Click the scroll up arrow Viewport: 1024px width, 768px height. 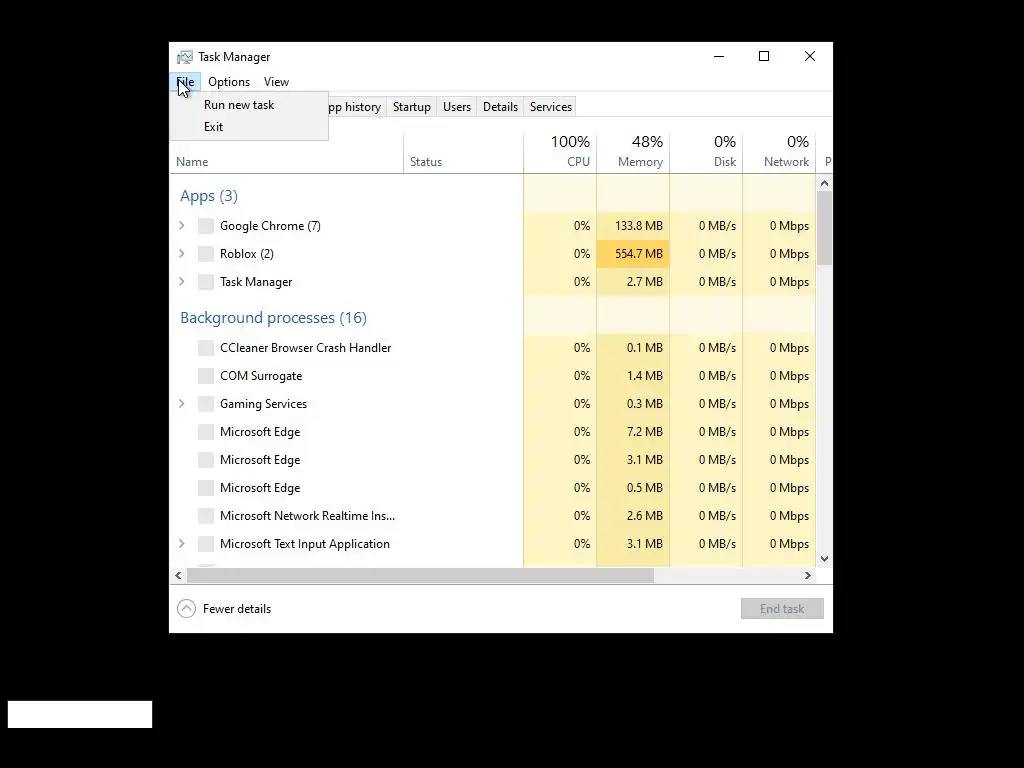coord(824,184)
